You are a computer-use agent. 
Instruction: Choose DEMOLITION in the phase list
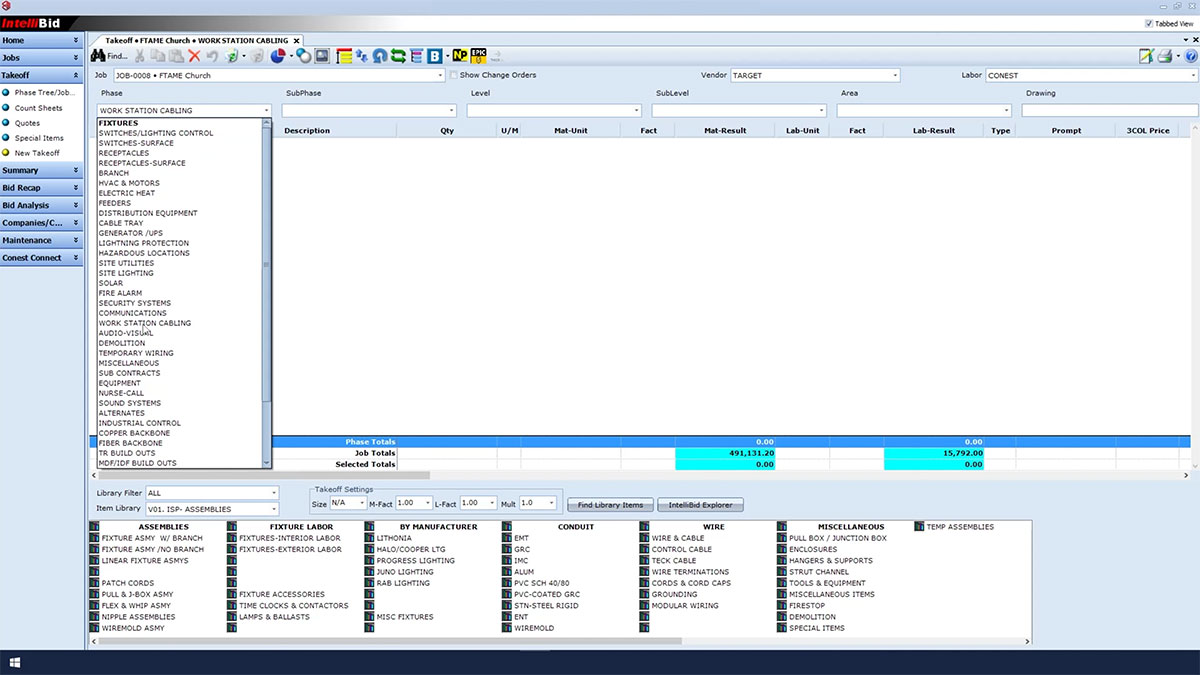tap(121, 343)
